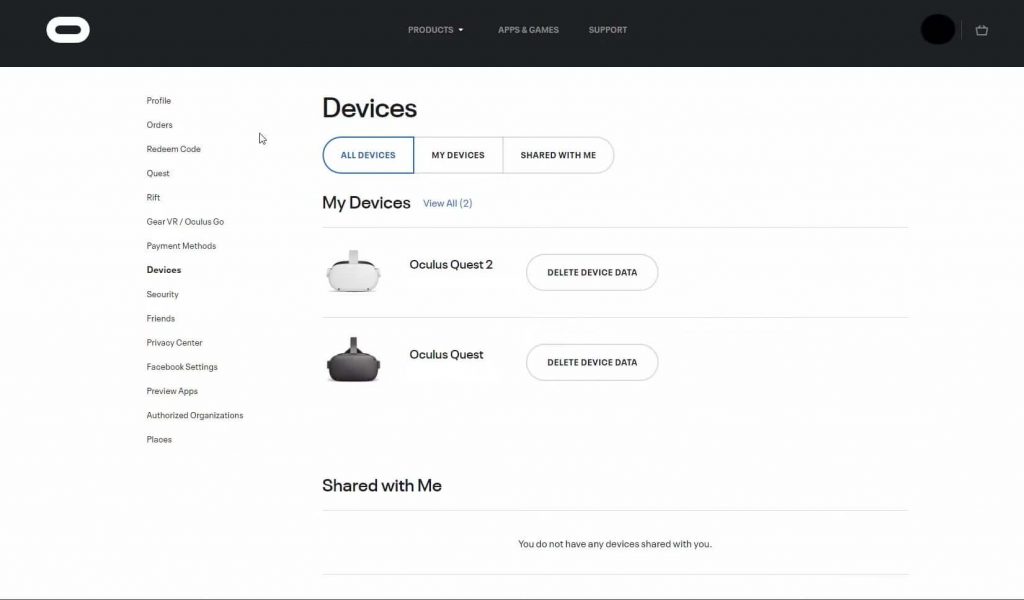Click the Oculus logo
Screen dimensions: 1024x600
click(x=67, y=29)
